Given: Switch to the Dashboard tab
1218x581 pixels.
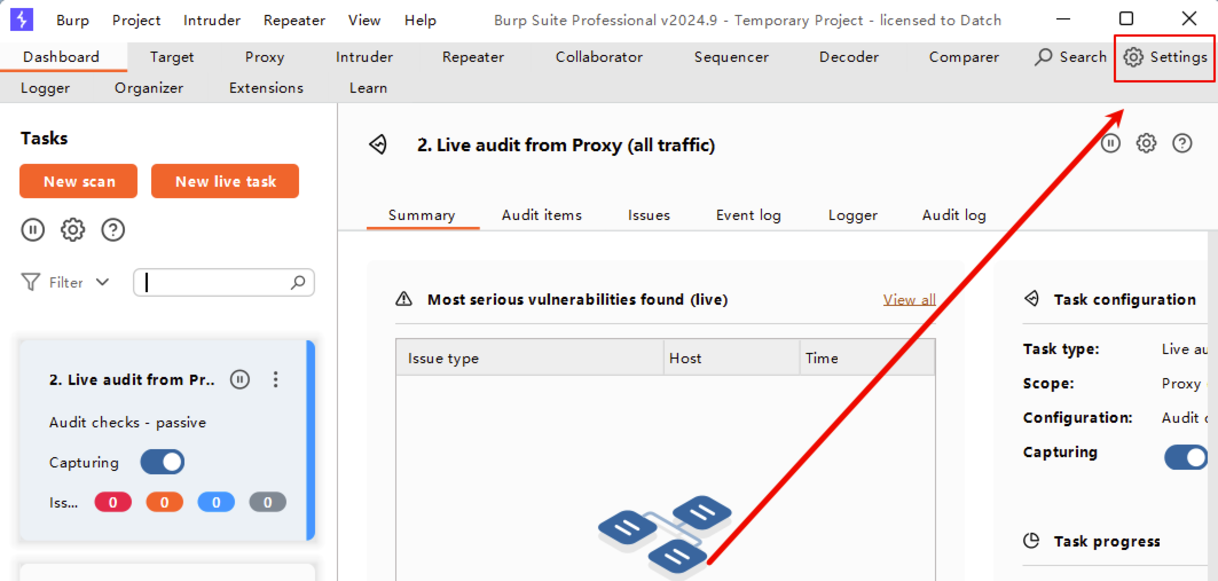Looking at the screenshot, I should coord(61,57).
